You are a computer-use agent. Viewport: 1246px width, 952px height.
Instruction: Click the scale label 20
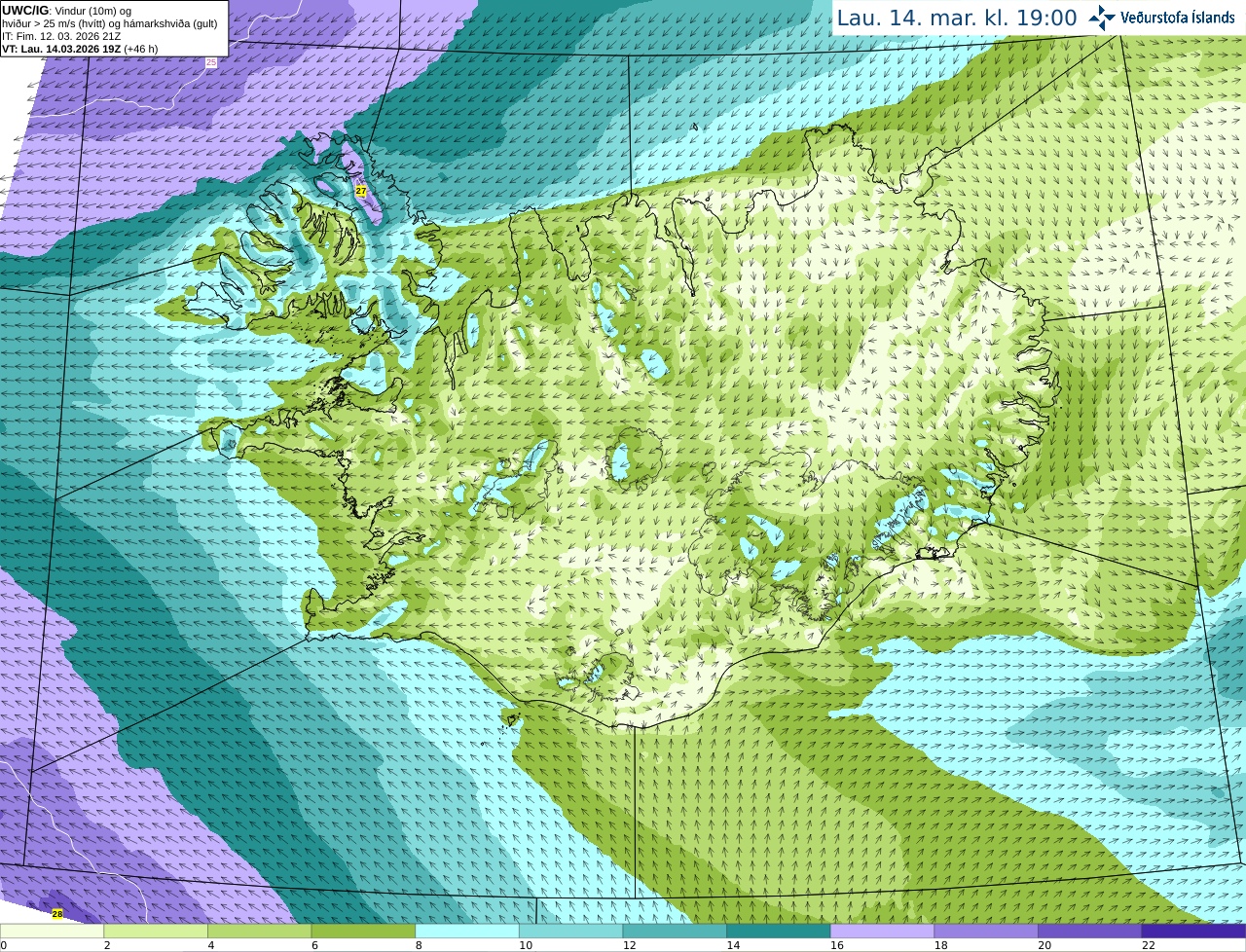point(1044,945)
